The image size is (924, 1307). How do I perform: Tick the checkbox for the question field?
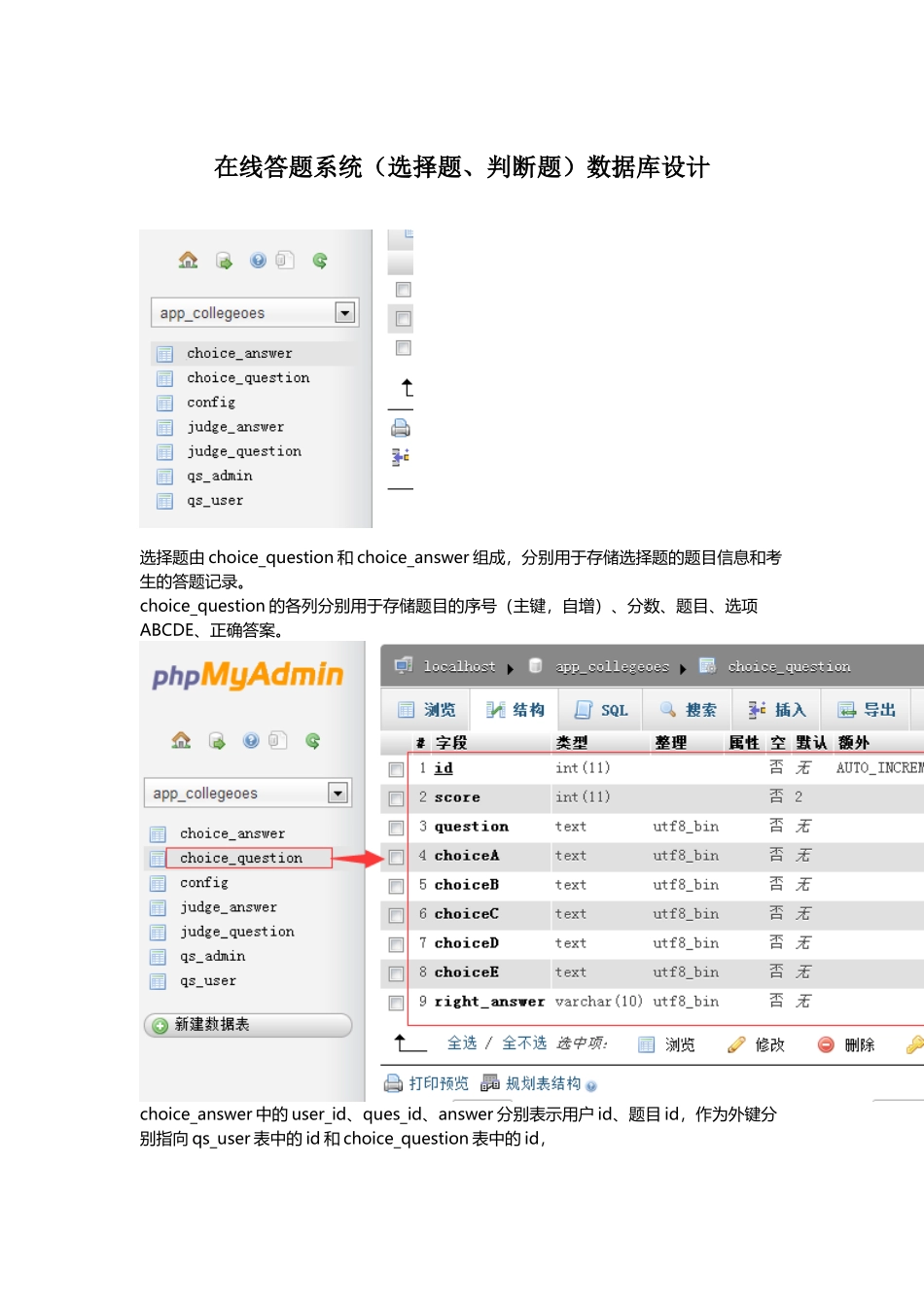pyautogui.click(x=396, y=828)
